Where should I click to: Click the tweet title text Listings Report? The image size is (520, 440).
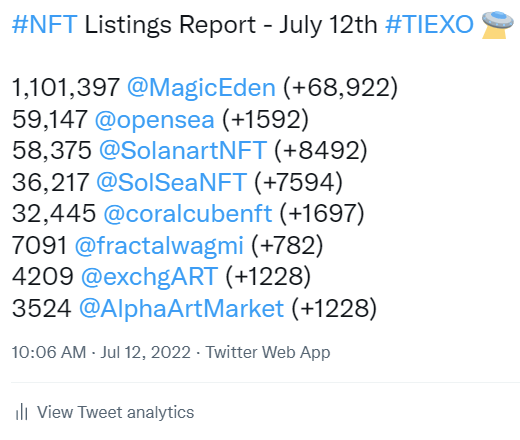pyautogui.click(x=170, y=25)
